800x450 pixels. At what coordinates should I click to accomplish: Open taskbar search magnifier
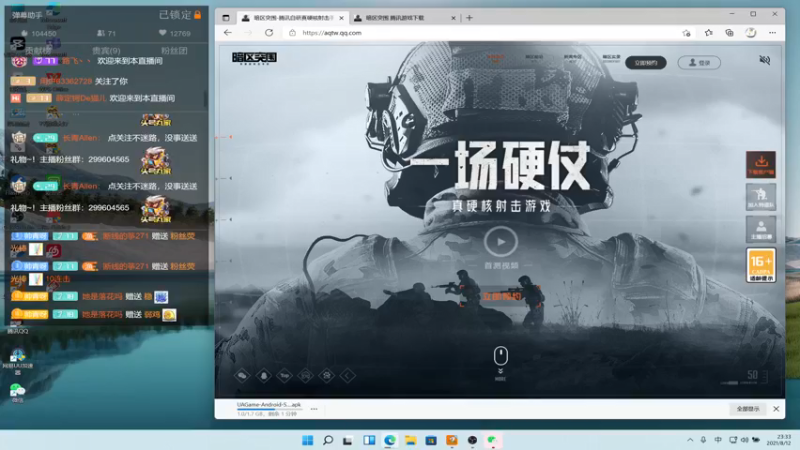328,440
